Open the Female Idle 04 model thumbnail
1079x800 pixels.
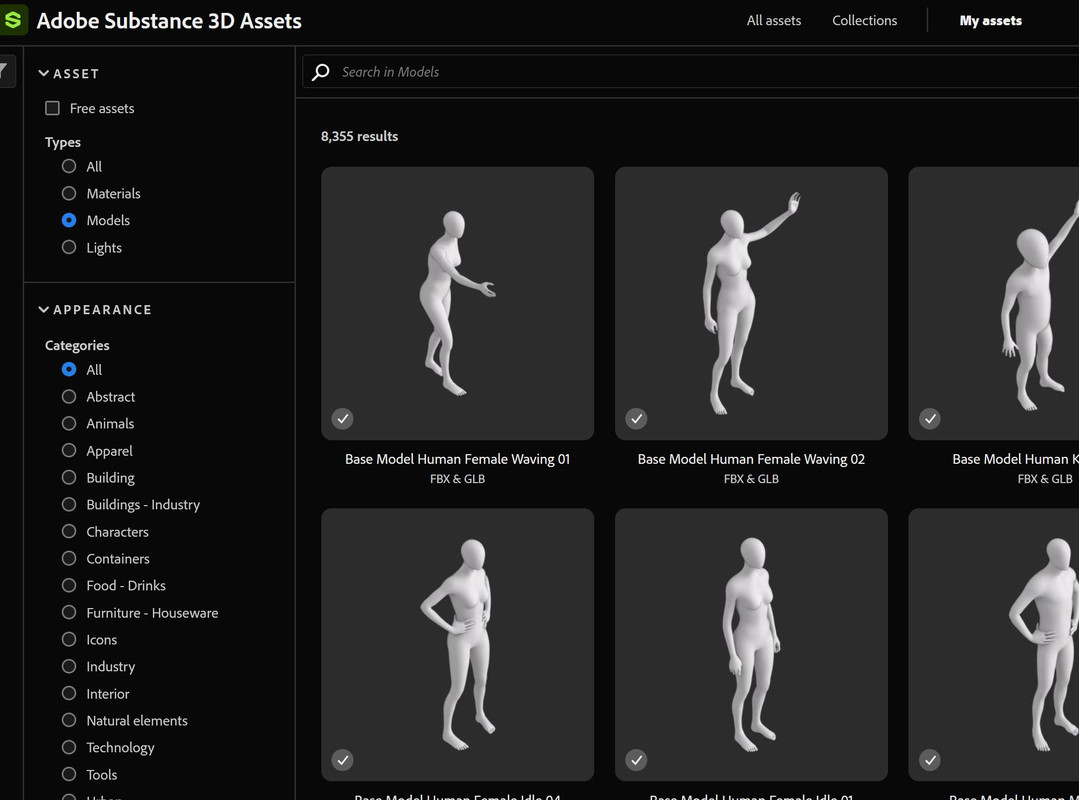pos(458,645)
